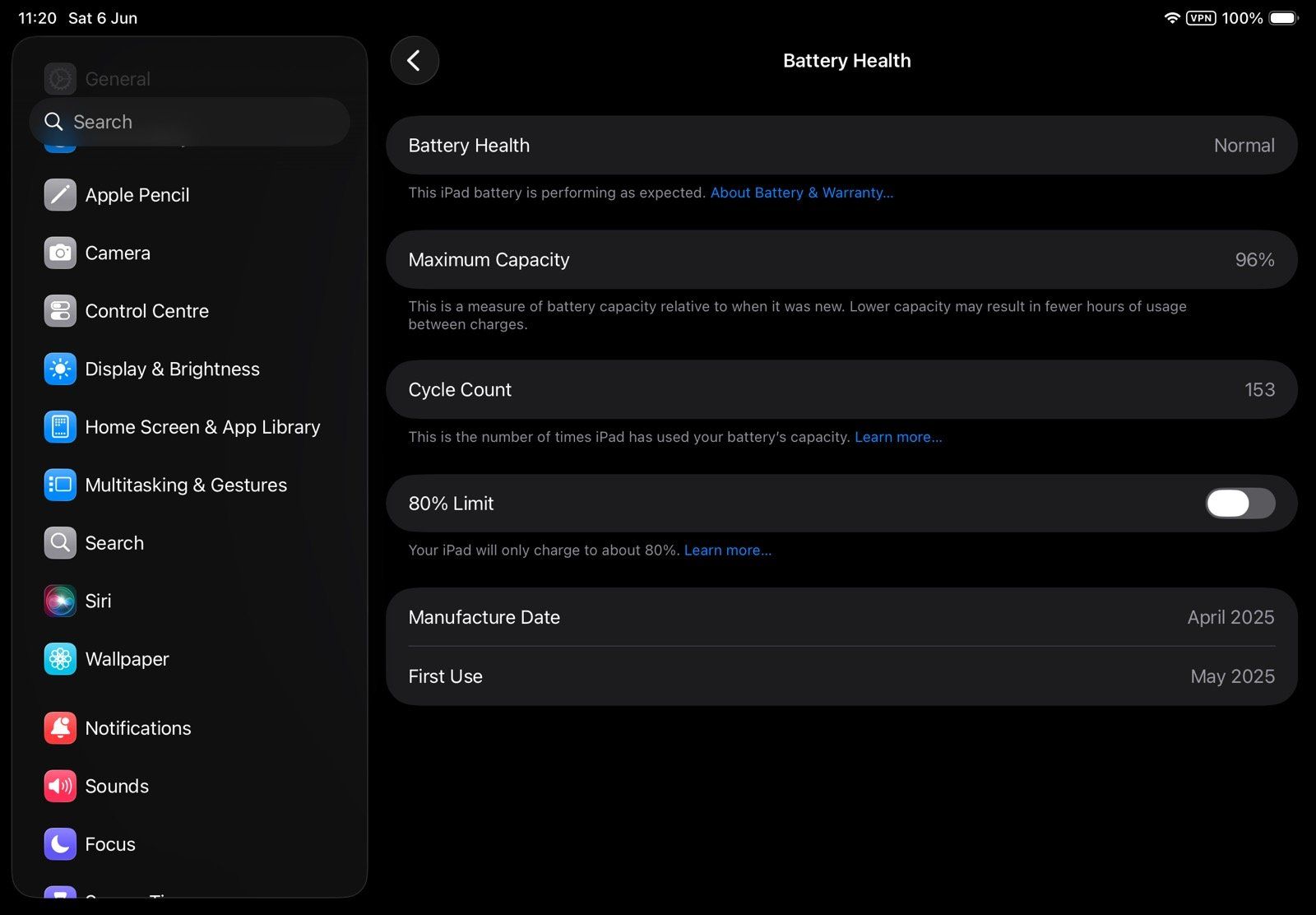Screen dimensions: 1316x915
Task: Click the Wallpaper flower icon
Action: pos(60,659)
